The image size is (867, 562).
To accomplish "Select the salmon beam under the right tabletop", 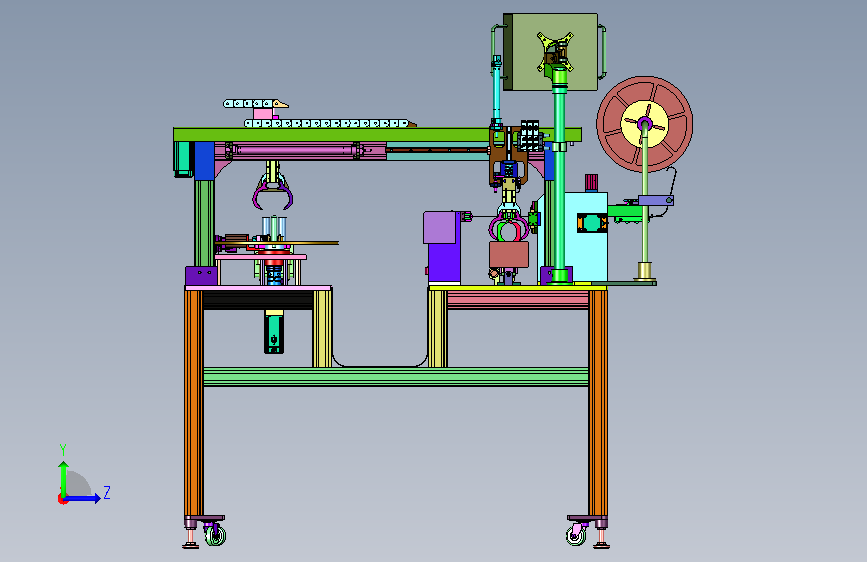I will tap(518, 300).
